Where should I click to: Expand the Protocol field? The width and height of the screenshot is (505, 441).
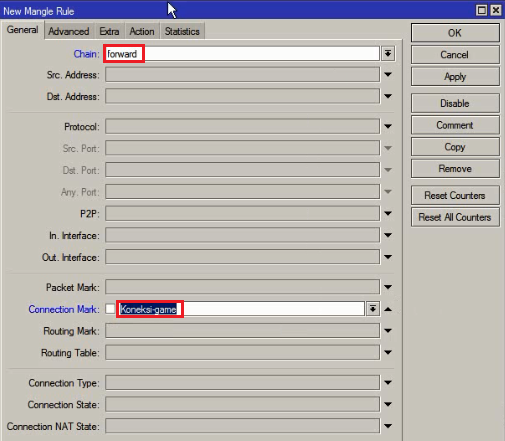click(x=388, y=126)
